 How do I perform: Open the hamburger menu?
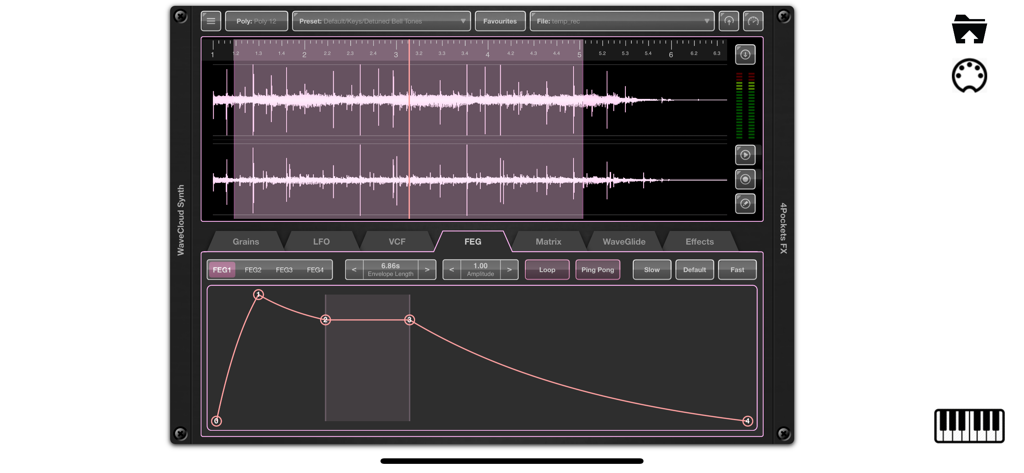point(211,21)
